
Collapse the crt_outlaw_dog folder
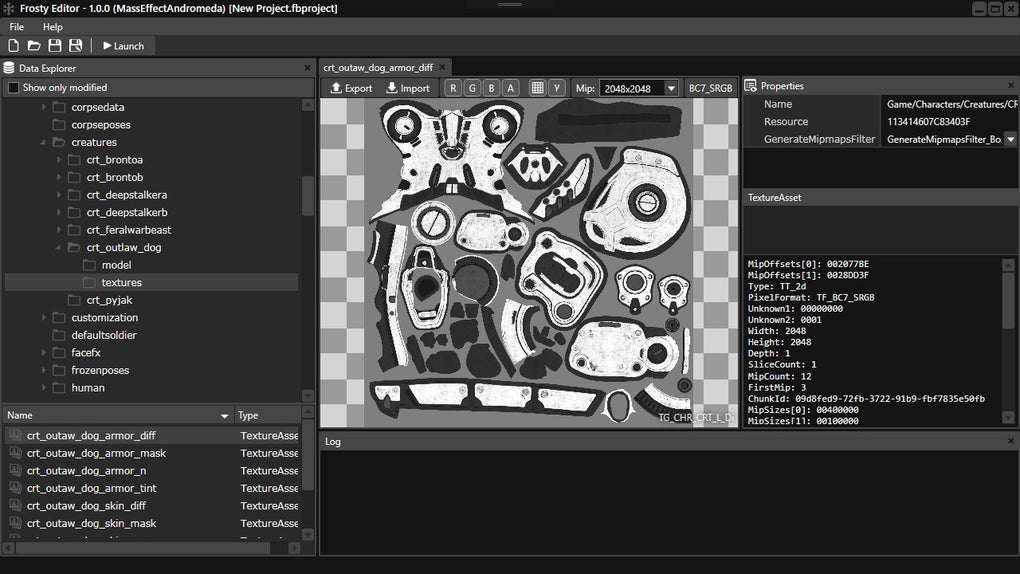coord(59,248)
